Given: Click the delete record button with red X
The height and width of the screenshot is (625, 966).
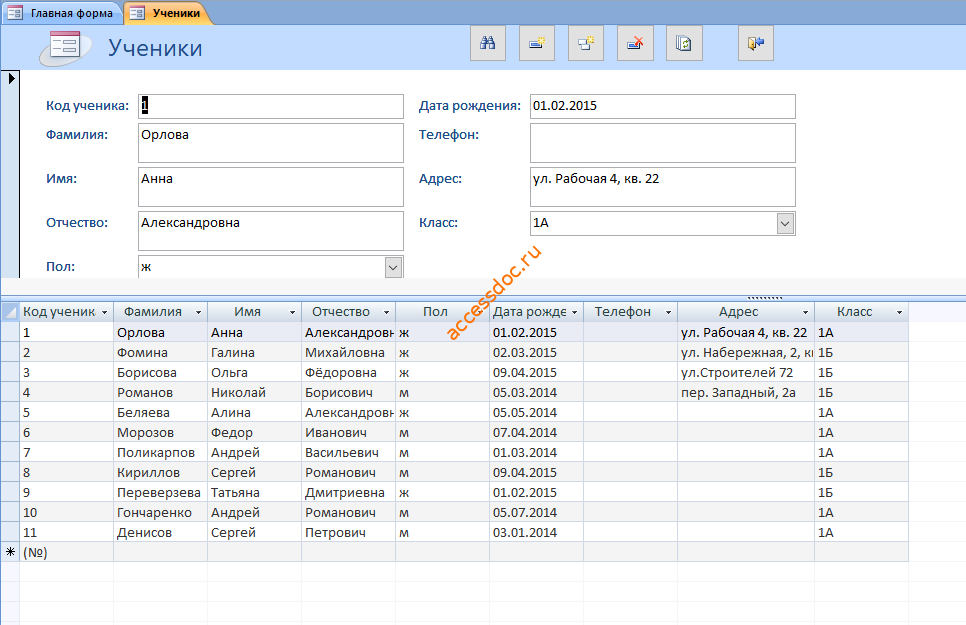Looking at the screenshot, I should 635,43.
